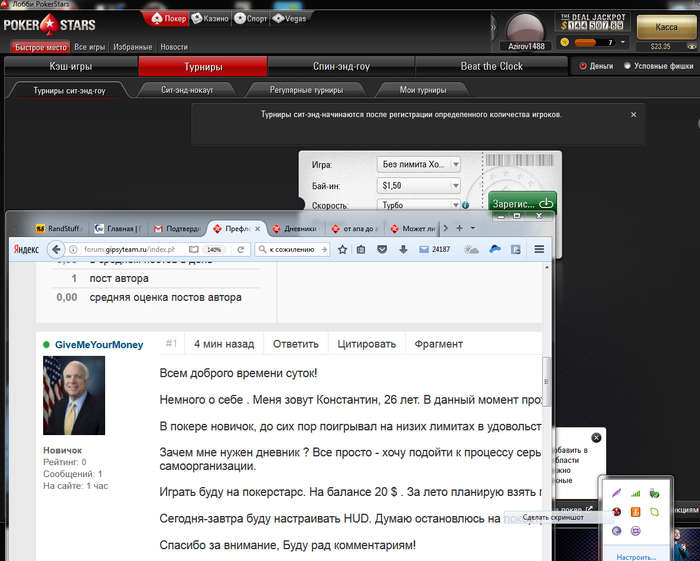Click the Yandex weather cloud icon
The width and height of the screenshot is (700, 561).
pyautogui.click(x=471, y=249)
